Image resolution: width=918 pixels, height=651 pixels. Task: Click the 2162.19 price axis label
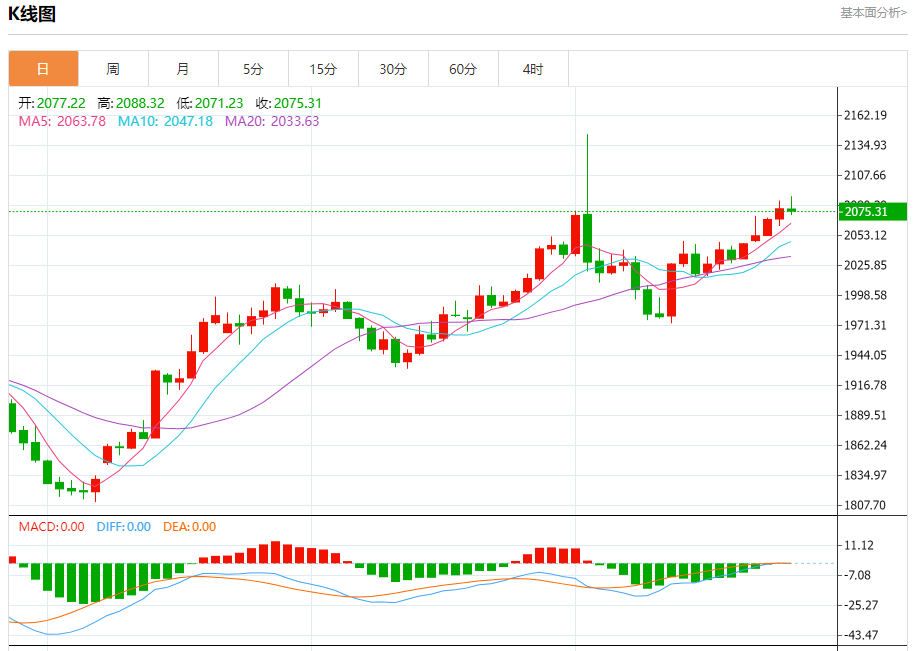[x=866, y=116]
